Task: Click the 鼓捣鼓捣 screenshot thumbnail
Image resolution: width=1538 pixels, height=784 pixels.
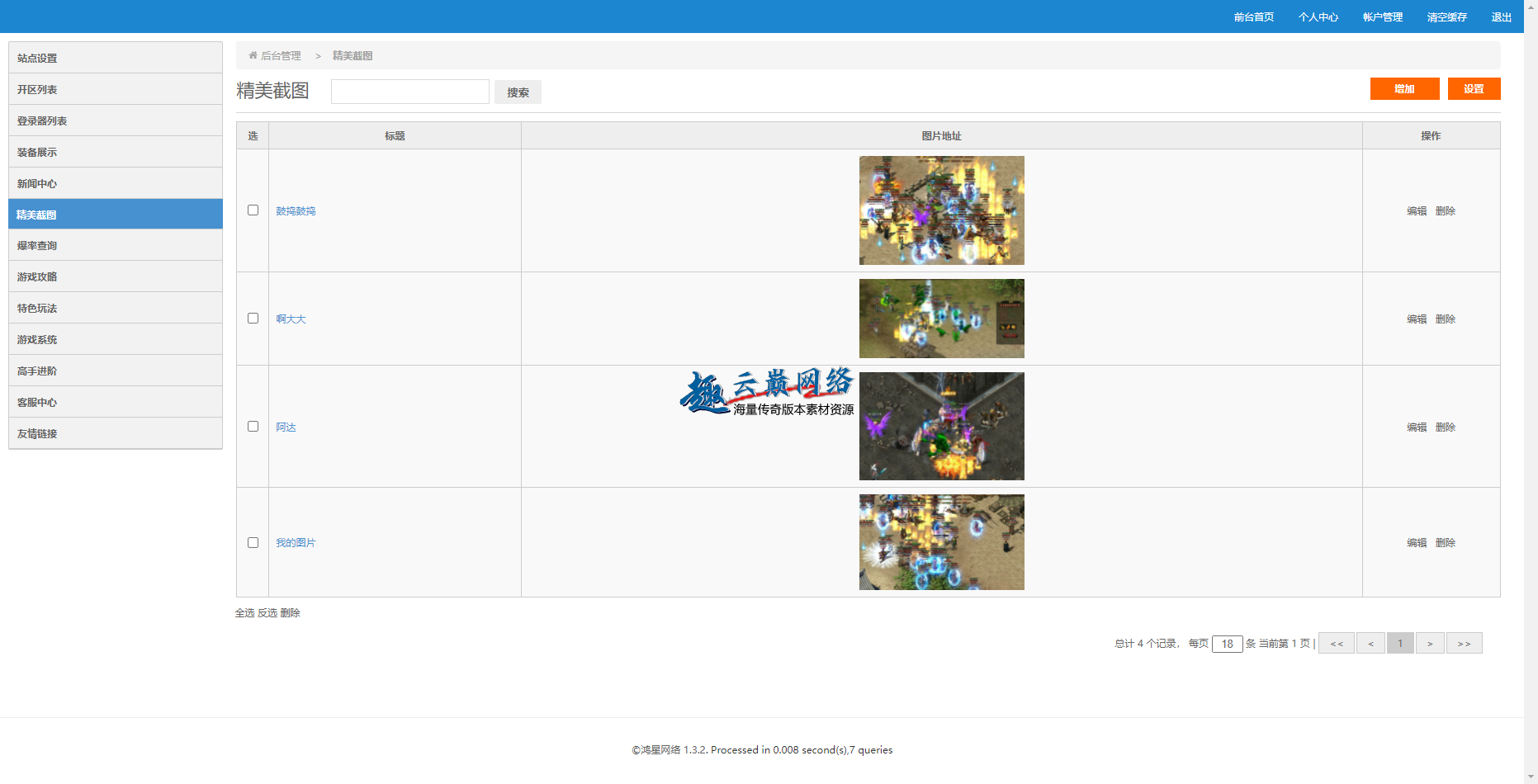Action: coord(941,210)
